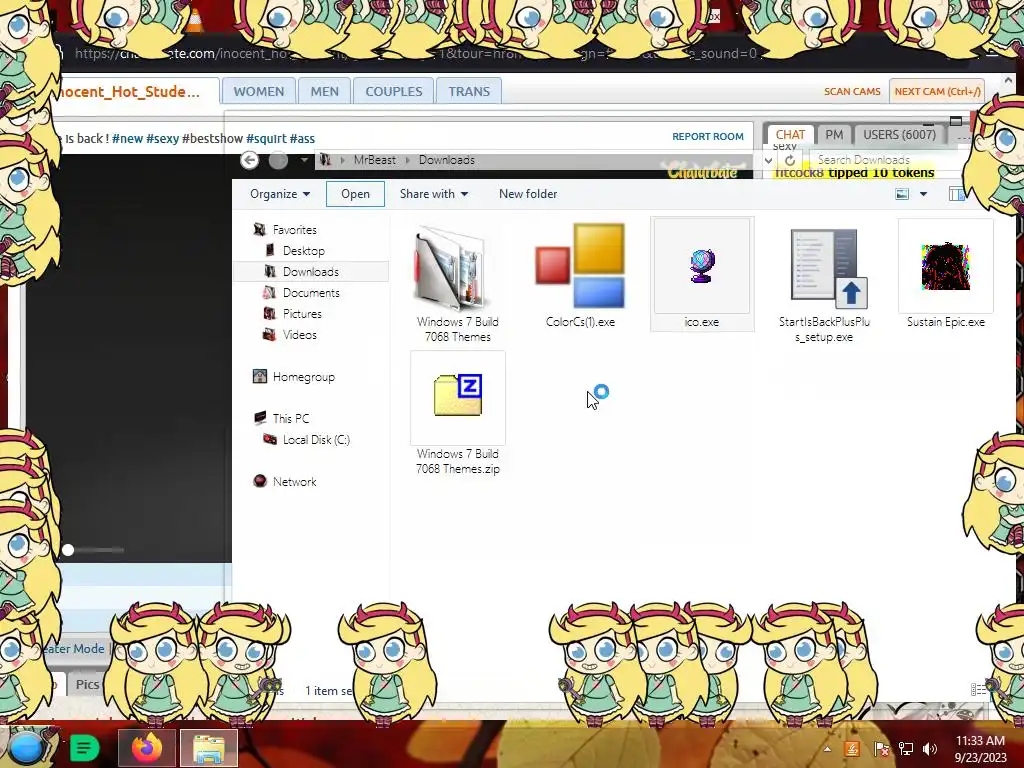Image resolution: width=1024 pixels, height=768 pixels.
Task: Select This PC in navigation pane
Action: click(291, 419)
